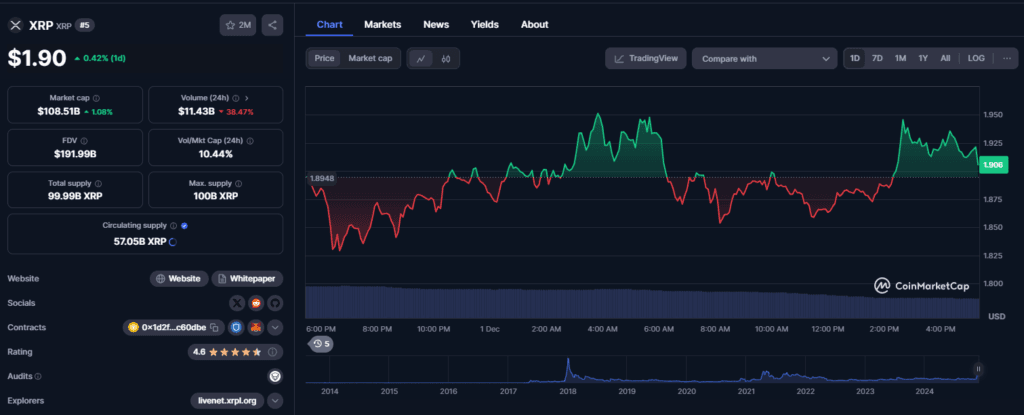Select the 7D time range

pyautogui.click(x=878, y=58)
